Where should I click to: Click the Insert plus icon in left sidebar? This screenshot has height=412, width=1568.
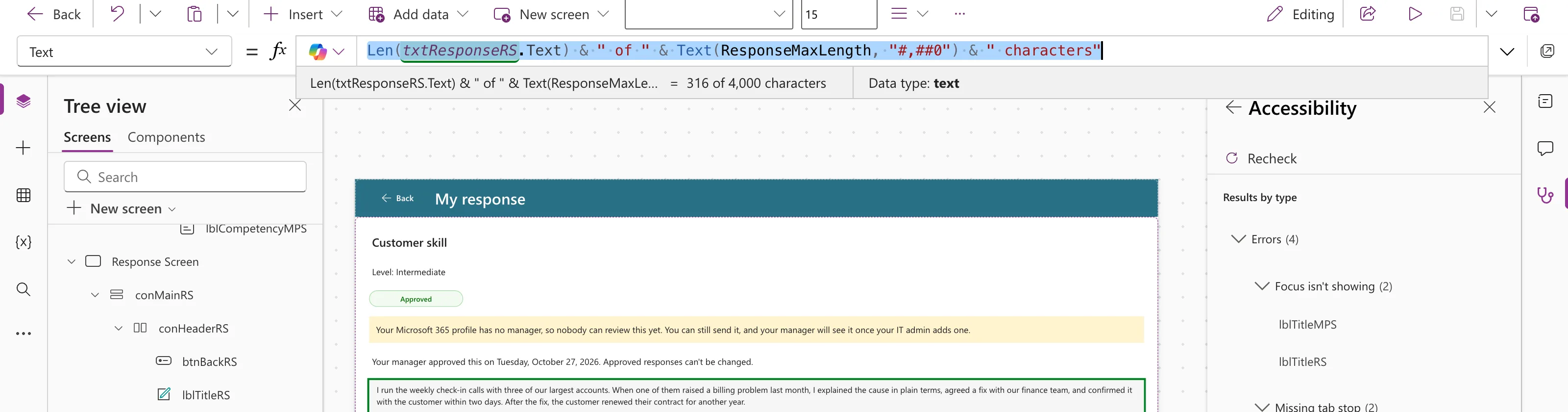tap(23, 148)
